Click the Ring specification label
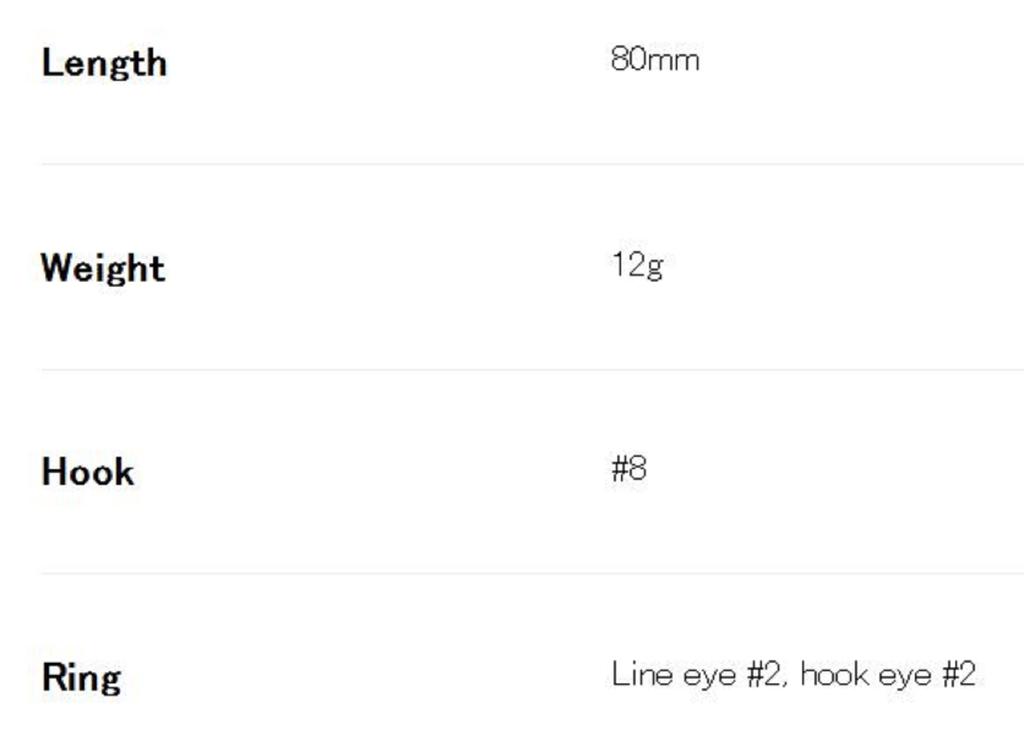This screenshot has width=1024, height=752. (x=81, y=678)
